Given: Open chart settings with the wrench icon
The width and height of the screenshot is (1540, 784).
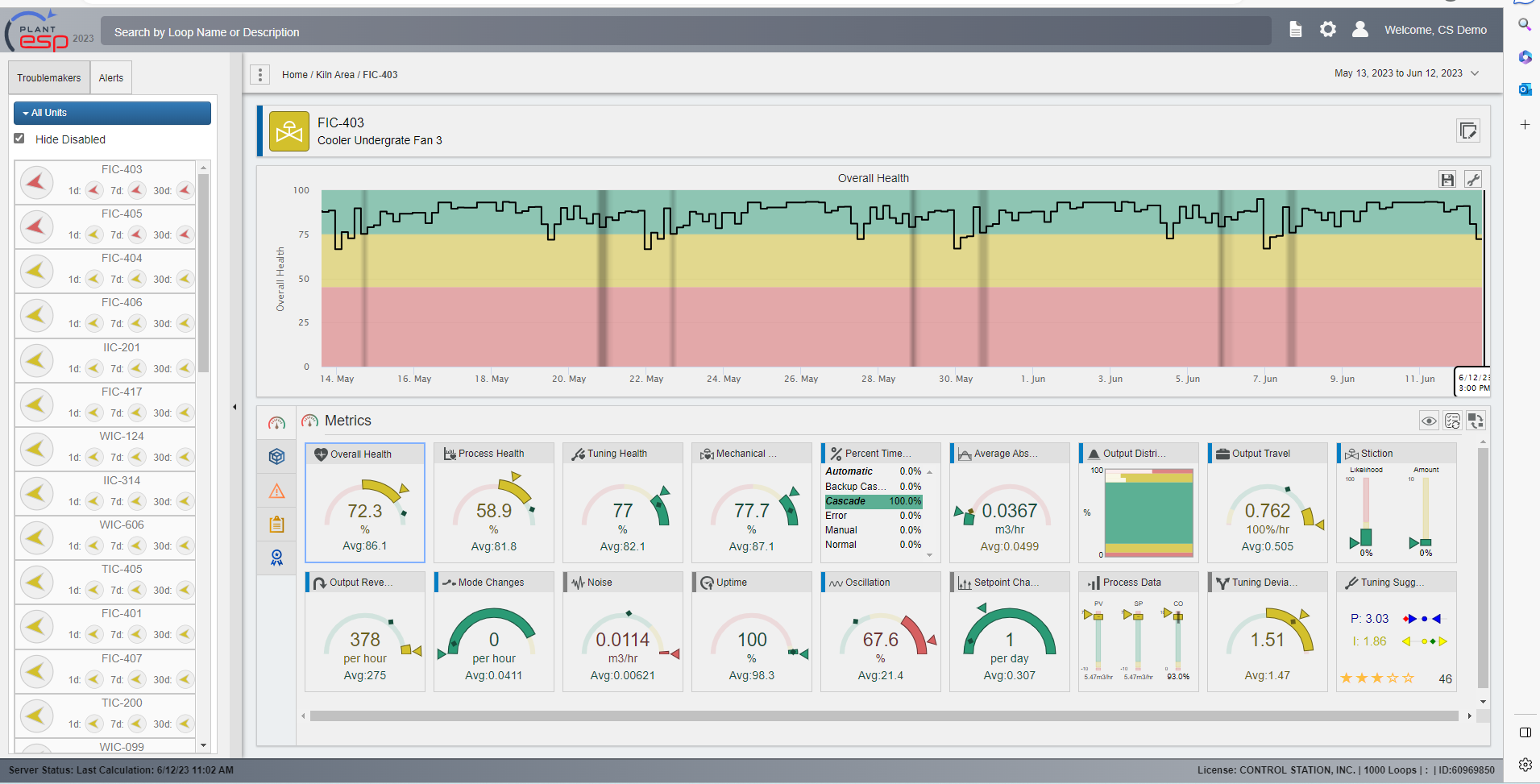Looking at the screenshot, I should 1473,179.
